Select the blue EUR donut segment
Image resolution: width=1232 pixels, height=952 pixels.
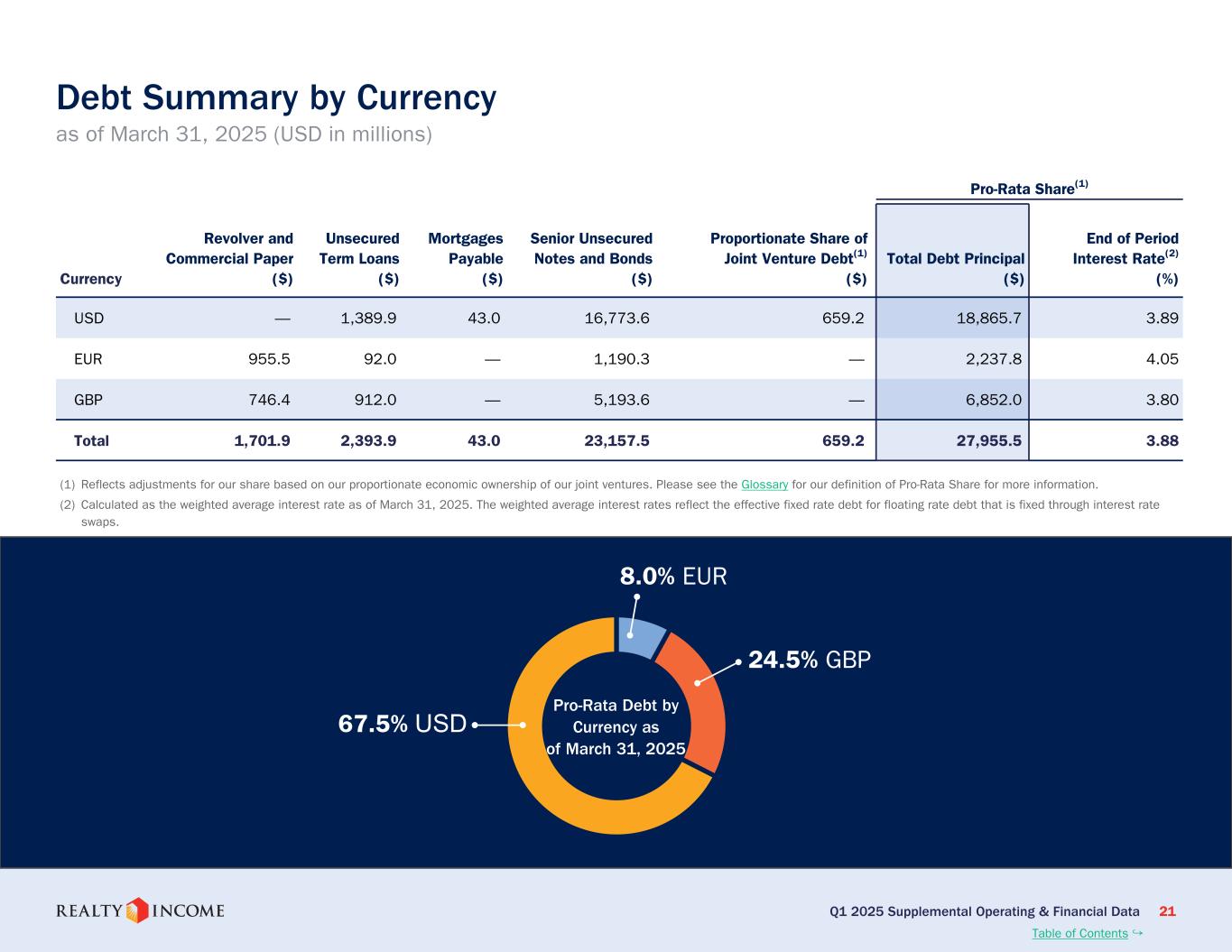[x=641, y=636]
